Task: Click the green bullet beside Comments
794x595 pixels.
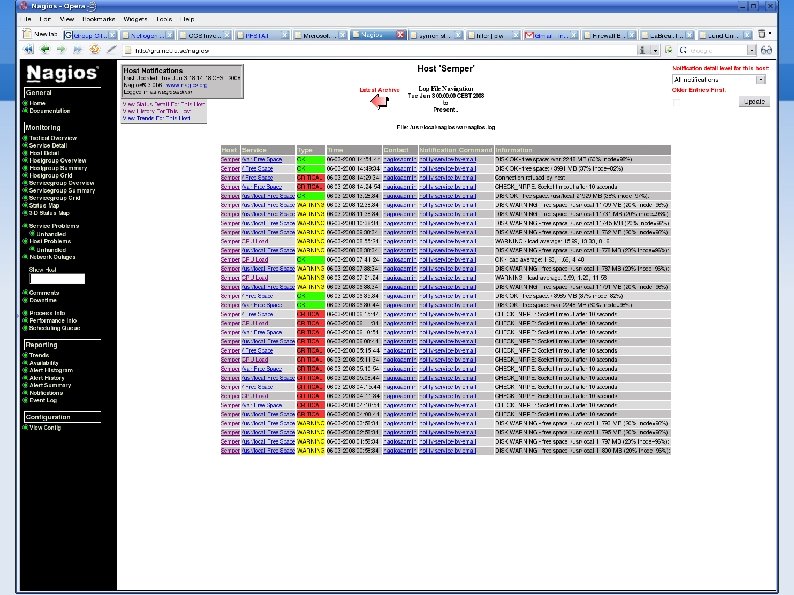Action: [25, 293]
